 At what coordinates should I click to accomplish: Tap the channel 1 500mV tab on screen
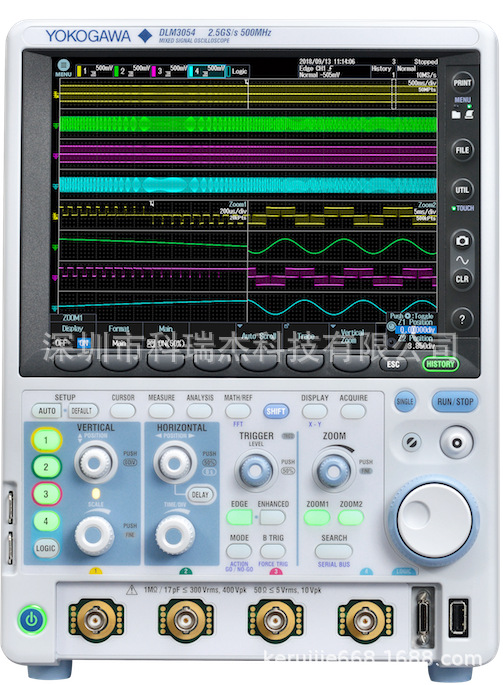pos(93,71)
